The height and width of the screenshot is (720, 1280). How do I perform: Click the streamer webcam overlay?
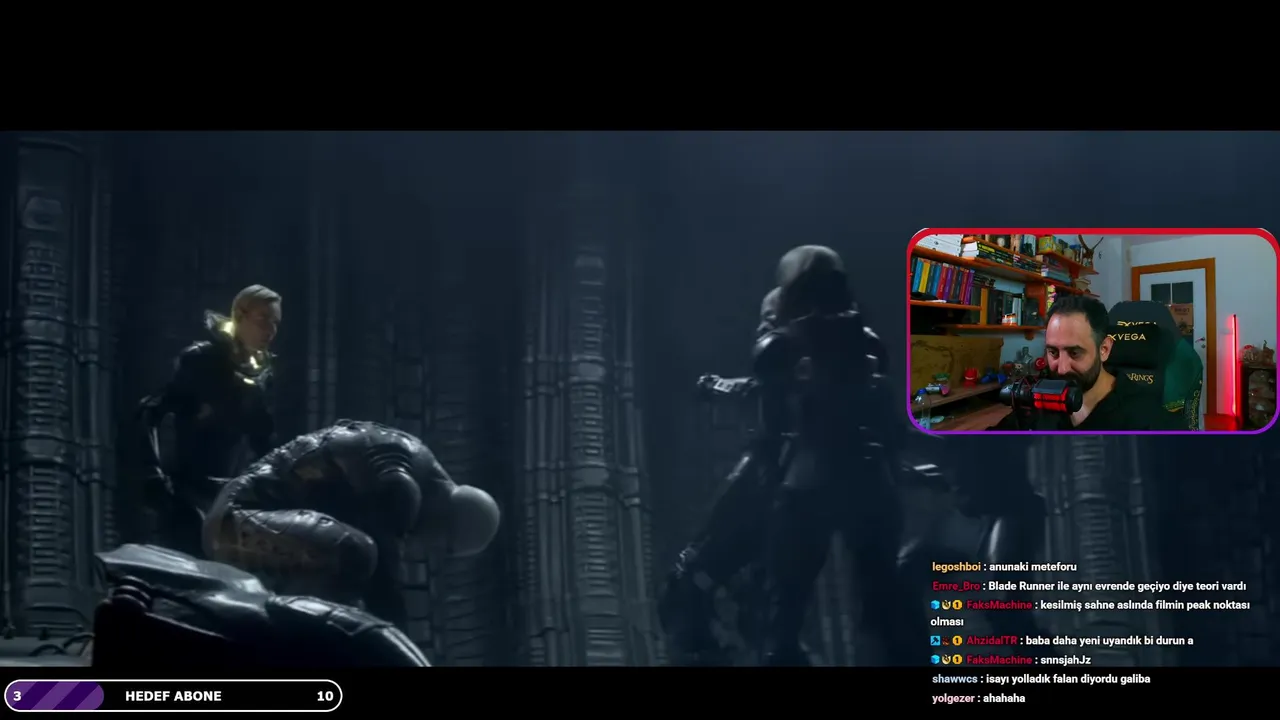[1093, 331]
